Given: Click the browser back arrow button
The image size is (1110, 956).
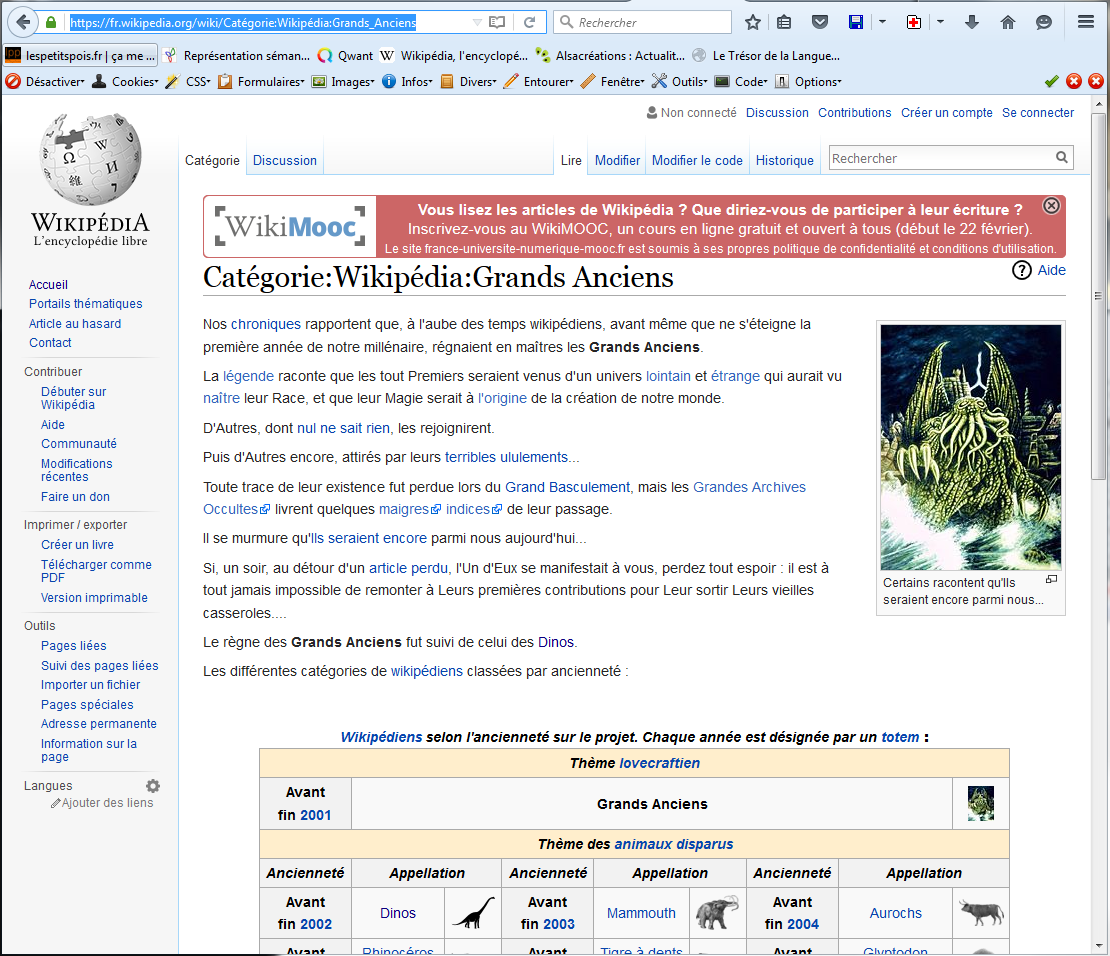Looking at the screenshot, I should [22, 22].
